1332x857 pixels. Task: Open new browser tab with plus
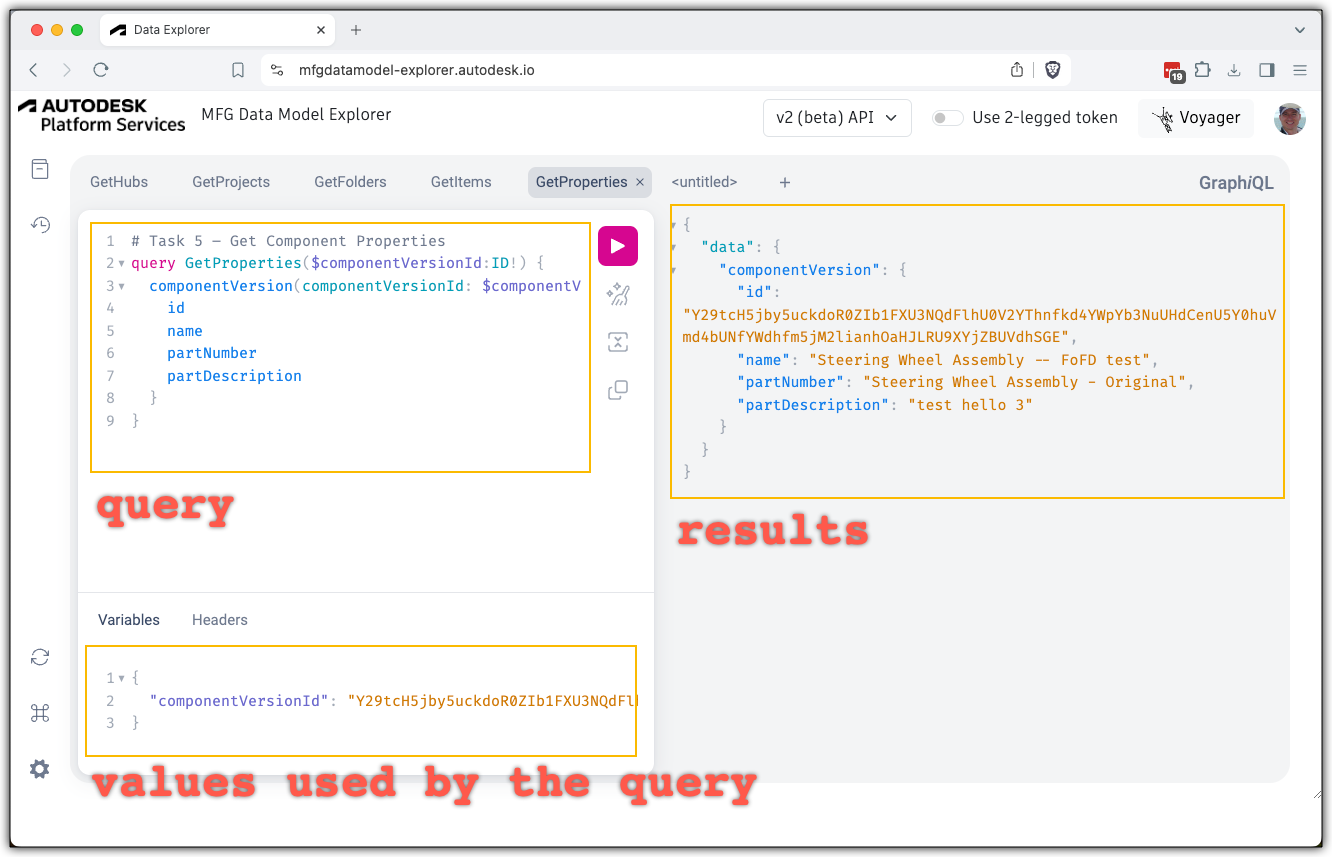point(356,30)
